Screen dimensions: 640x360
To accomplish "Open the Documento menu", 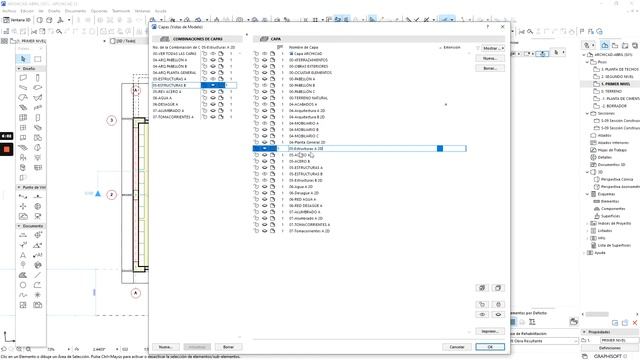I will (76, 11).
